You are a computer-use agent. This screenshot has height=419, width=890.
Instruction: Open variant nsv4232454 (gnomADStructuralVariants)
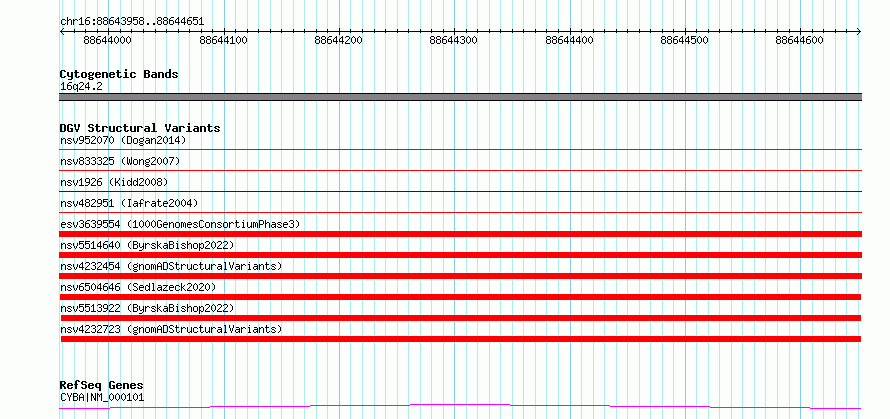(x=171, y=266)
